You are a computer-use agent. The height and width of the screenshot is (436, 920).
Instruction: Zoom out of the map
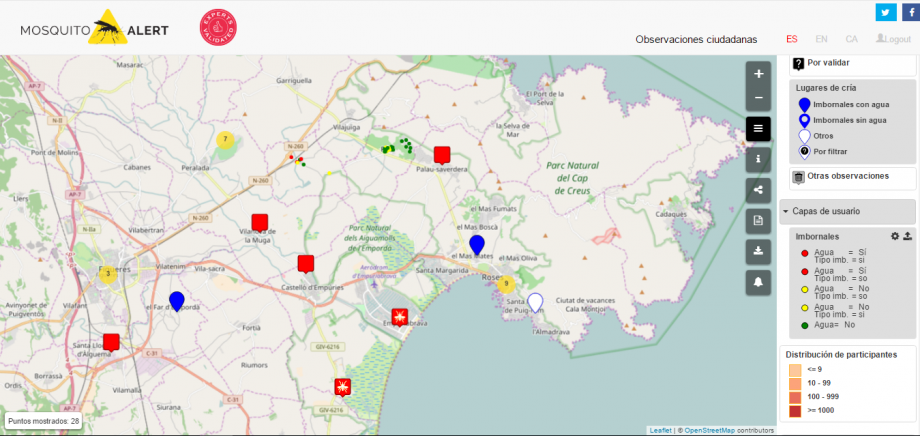coord(758,98)
